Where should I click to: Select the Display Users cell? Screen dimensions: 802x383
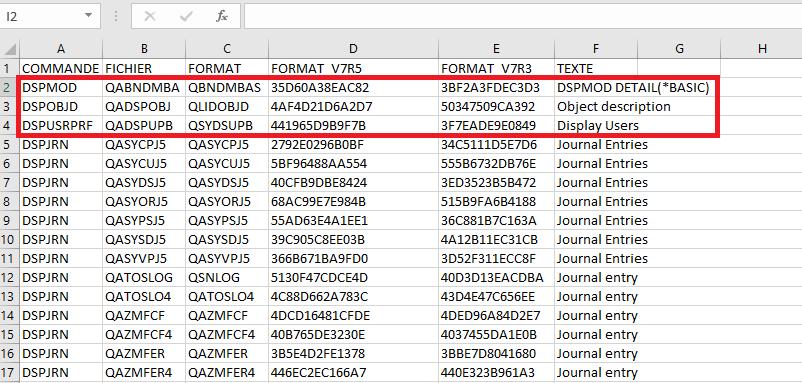pos(598,125)
